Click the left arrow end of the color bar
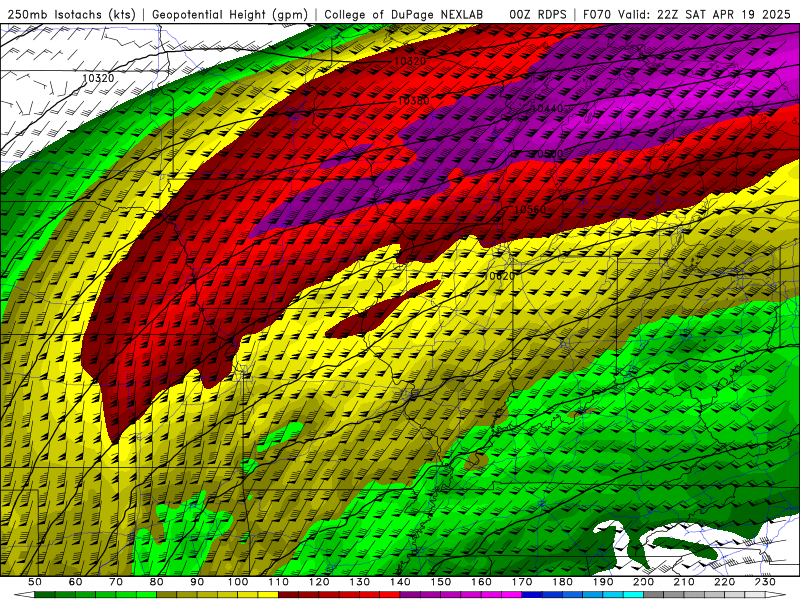Screen dimensions: 800x600 24,595
